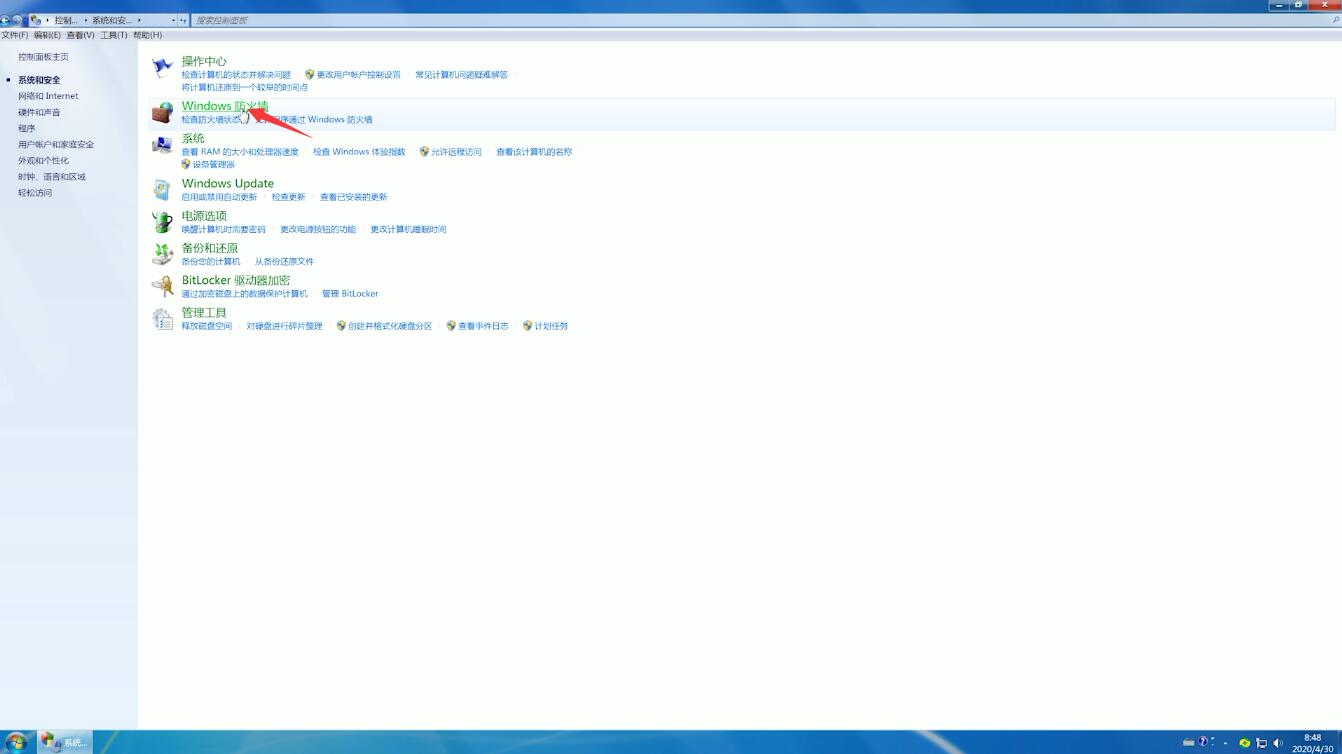Image resolution: width=1342 pixels, height=754 pixels.
Task: Refresh the address bar location
Action: 183,20
